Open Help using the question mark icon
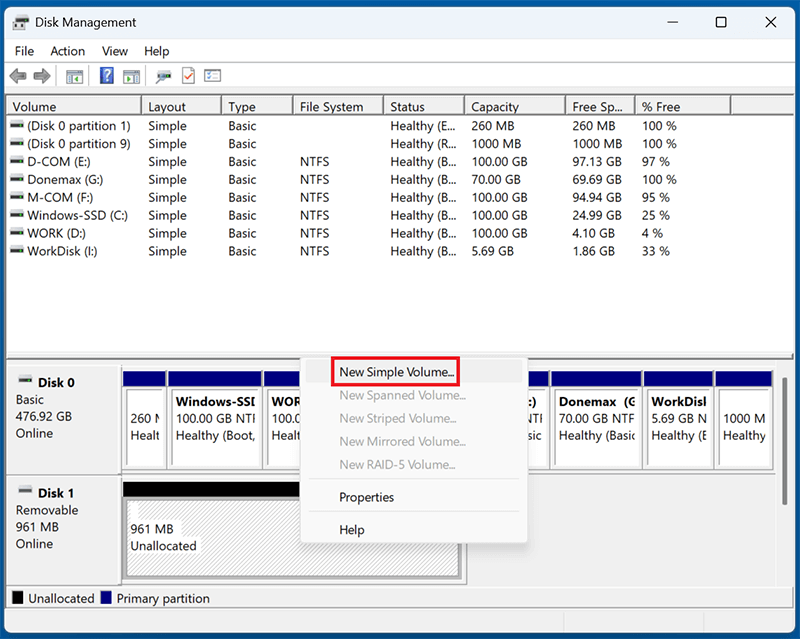 (x=106, y=75)
